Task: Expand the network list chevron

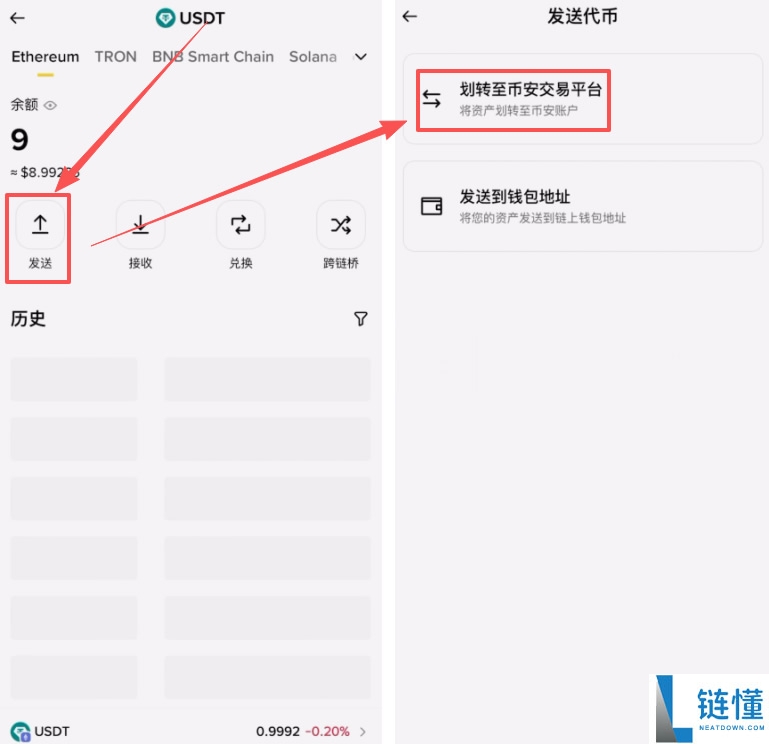Action: [x=360, y=57]
